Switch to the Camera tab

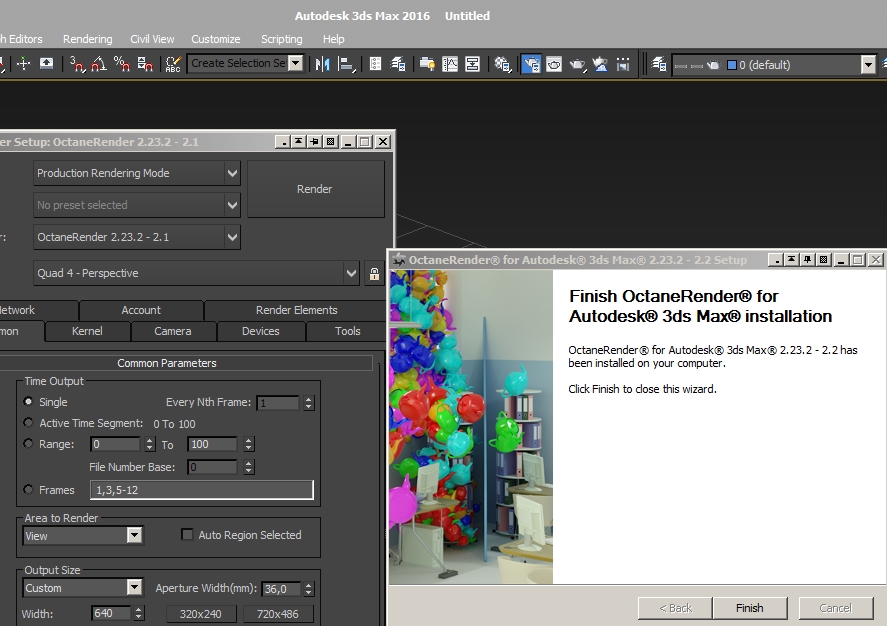173,331
